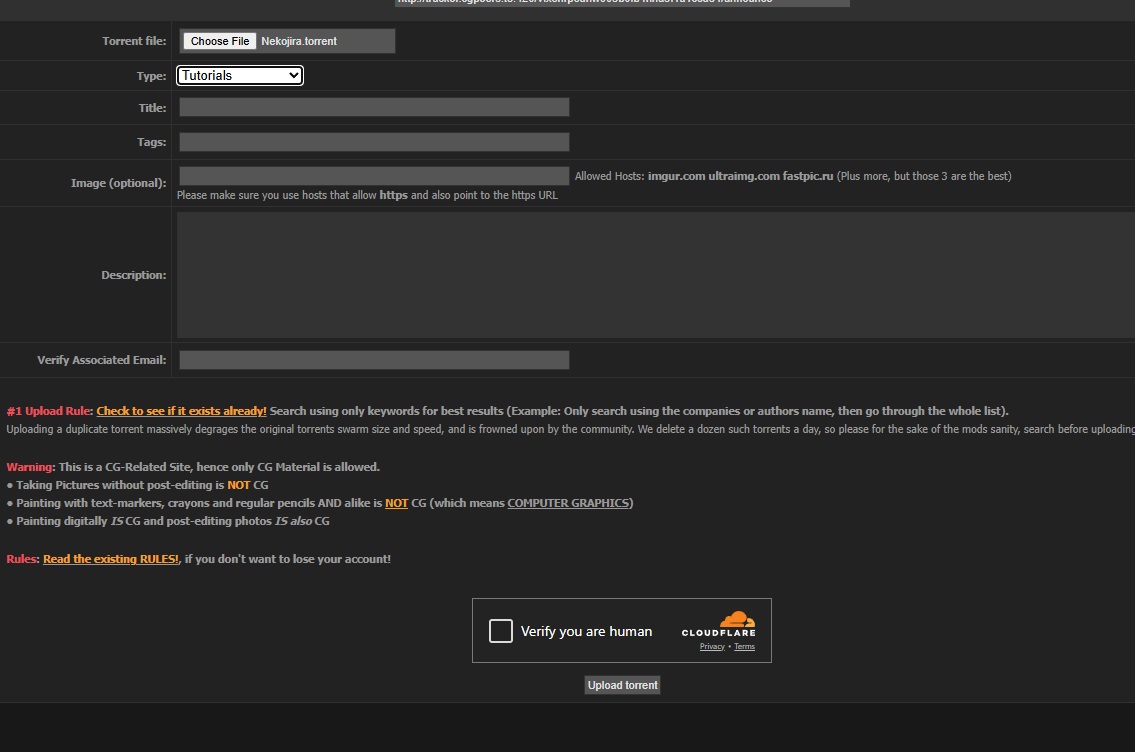Open the Cloudflare Terms link
This screenshot has width=1135, height=752.
click(744, 646)
